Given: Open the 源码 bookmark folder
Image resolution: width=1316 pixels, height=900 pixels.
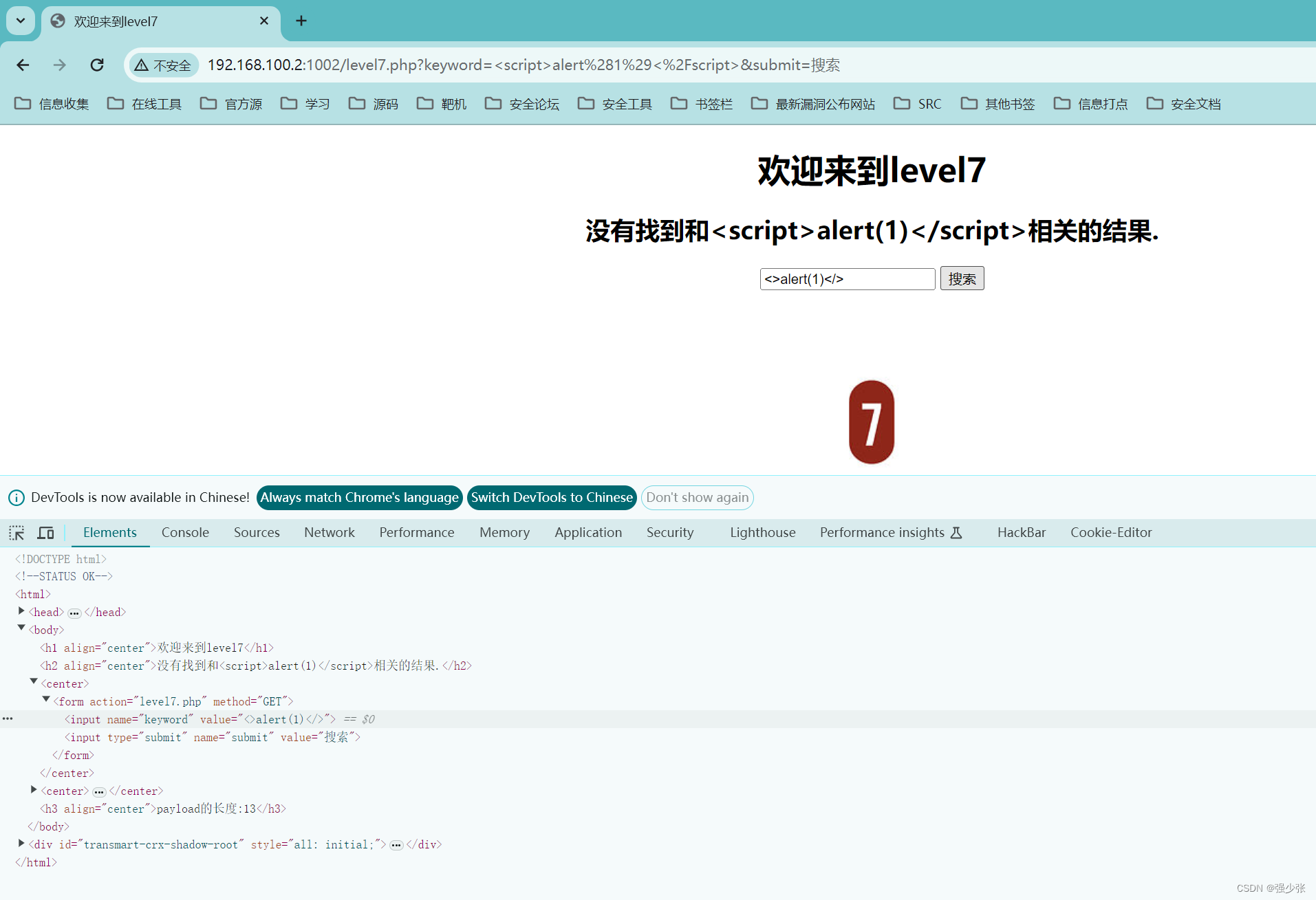Looking at the screenshot, I should 374,104.
